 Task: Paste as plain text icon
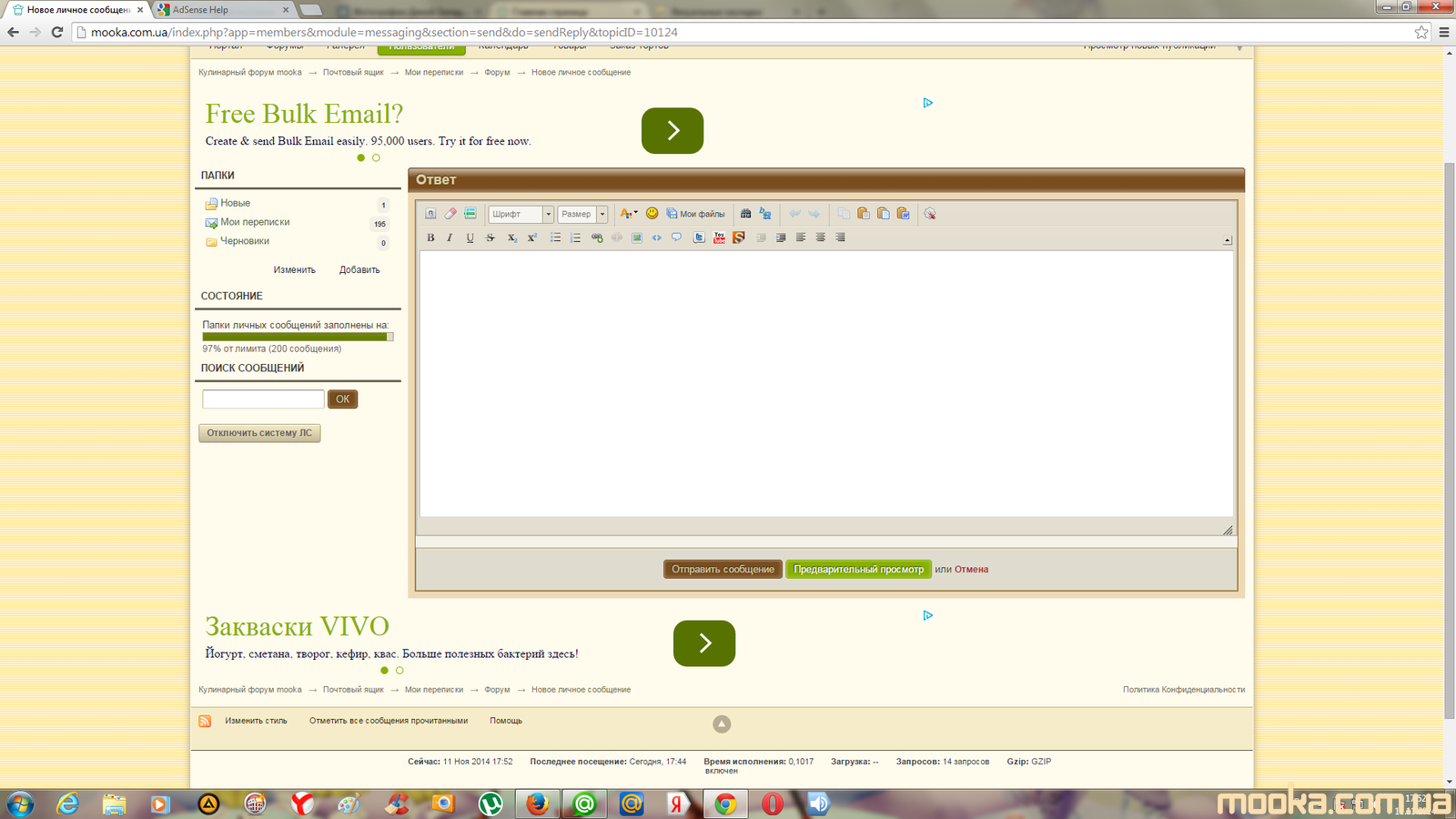(x=884, y=214)
